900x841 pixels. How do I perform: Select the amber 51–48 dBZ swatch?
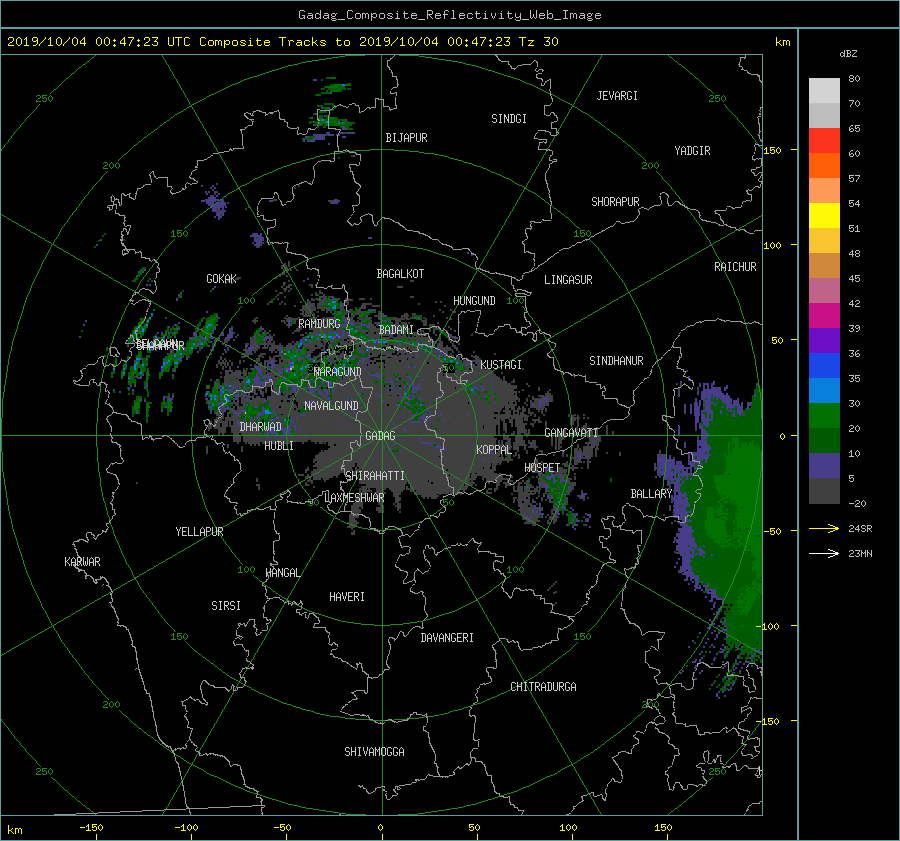point(824,241)
